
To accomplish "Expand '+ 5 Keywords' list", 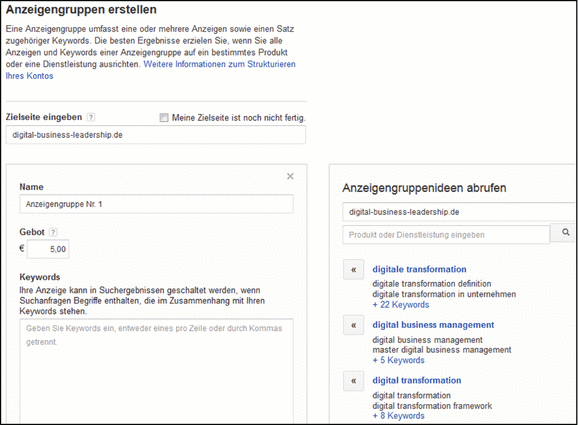I will tap(398, 360).
